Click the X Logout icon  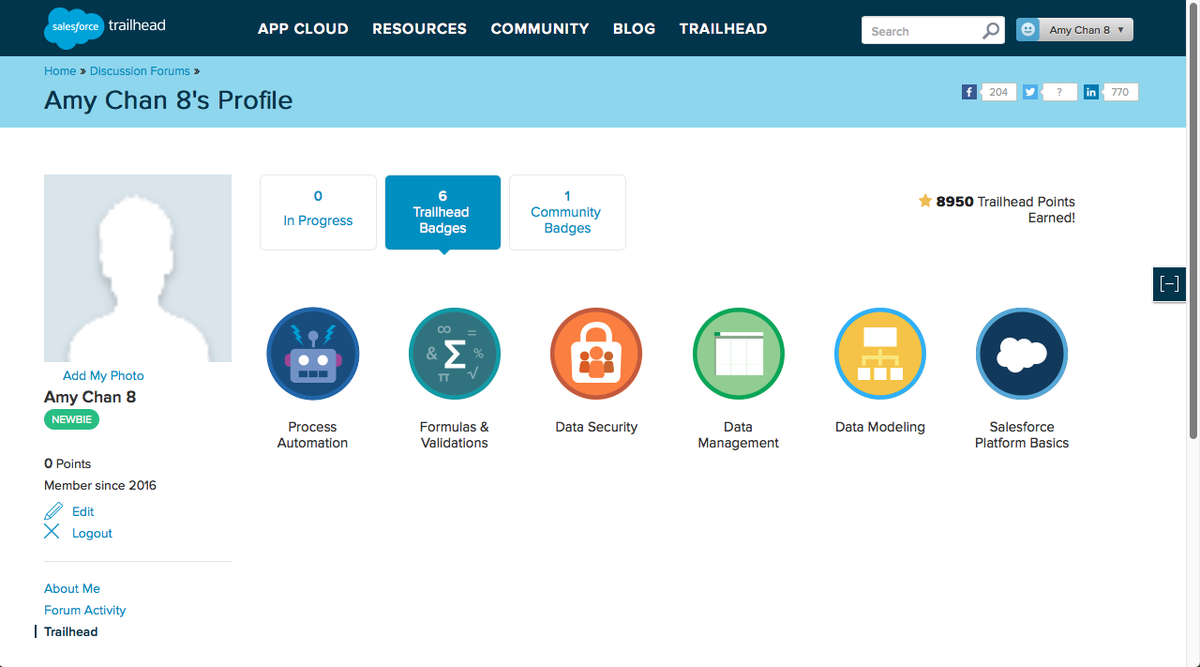pyautogui.click(x=52, y=532)
